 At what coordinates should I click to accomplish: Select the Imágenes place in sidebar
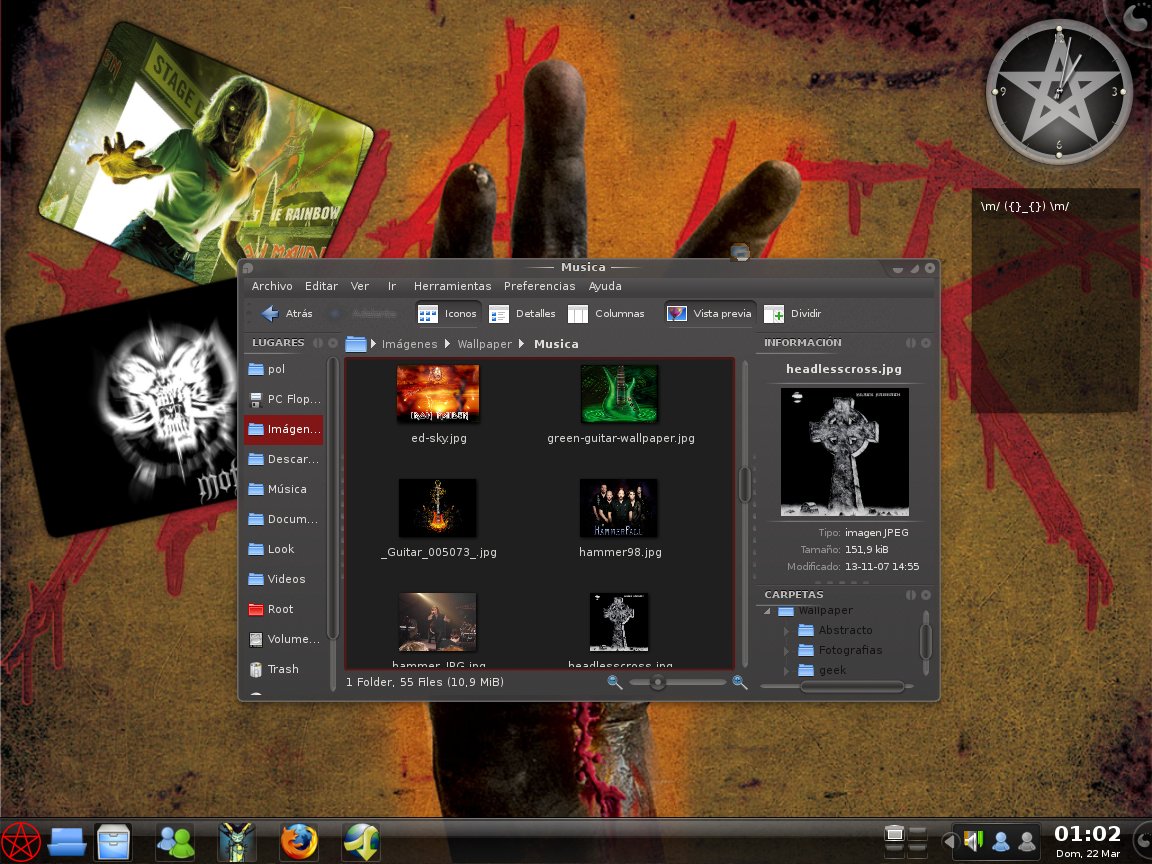284,429
